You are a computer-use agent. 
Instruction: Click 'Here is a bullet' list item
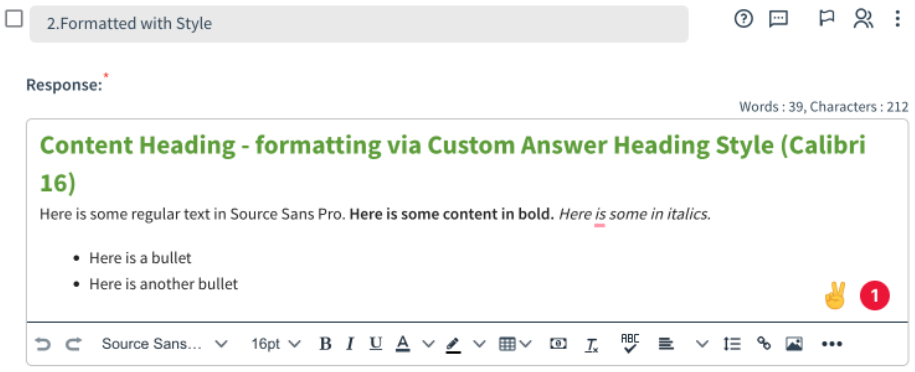coord(140,258)
